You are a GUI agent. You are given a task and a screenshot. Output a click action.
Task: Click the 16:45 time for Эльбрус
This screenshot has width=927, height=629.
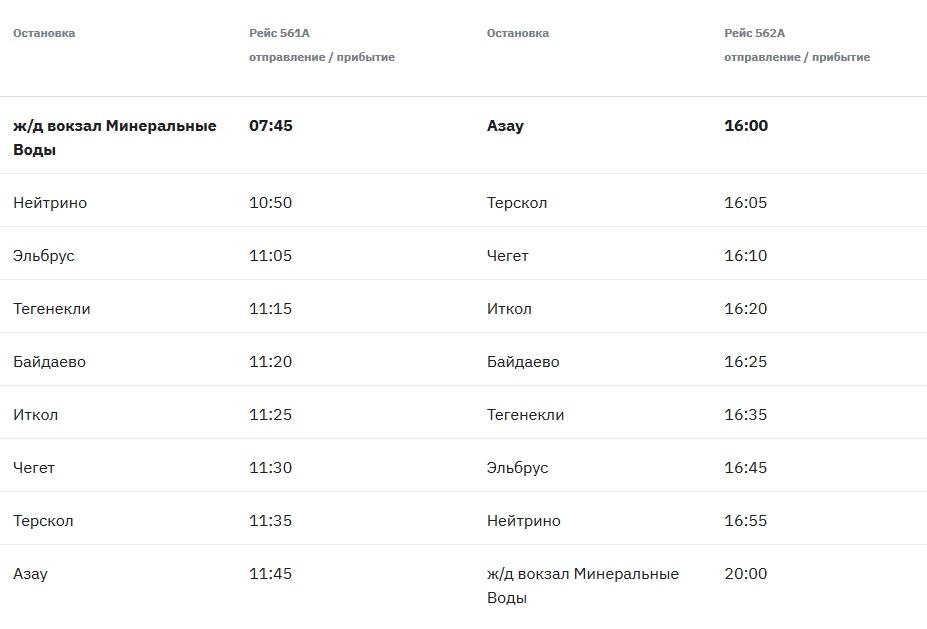[746, 468]
